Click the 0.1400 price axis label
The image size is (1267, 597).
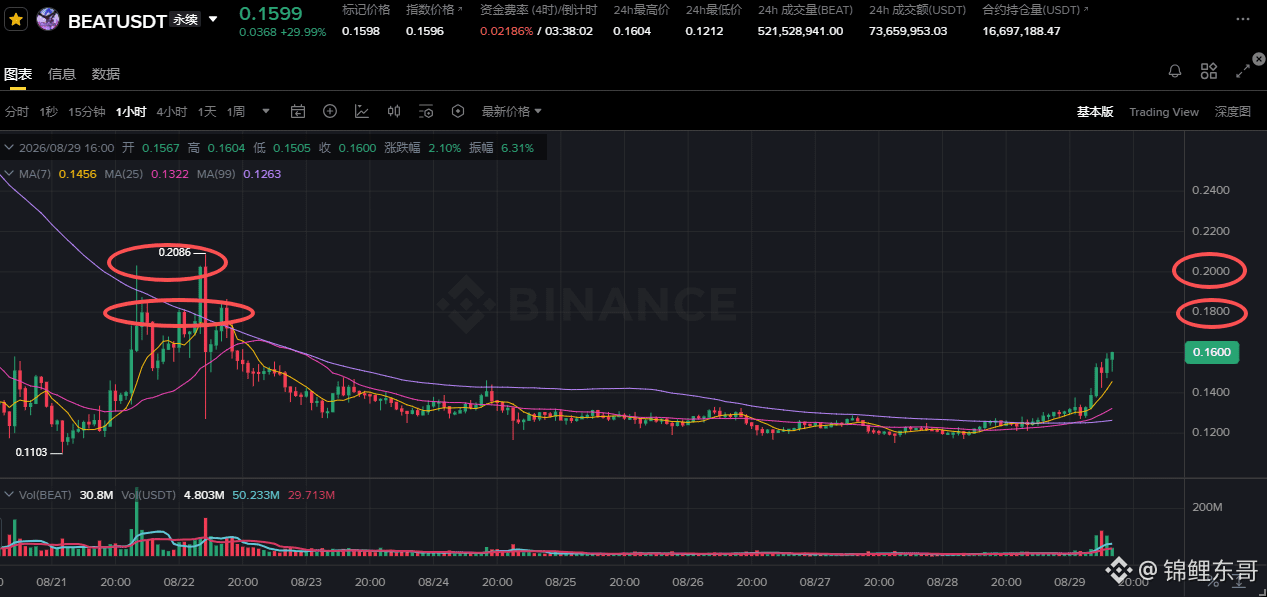click(1211, 392)
